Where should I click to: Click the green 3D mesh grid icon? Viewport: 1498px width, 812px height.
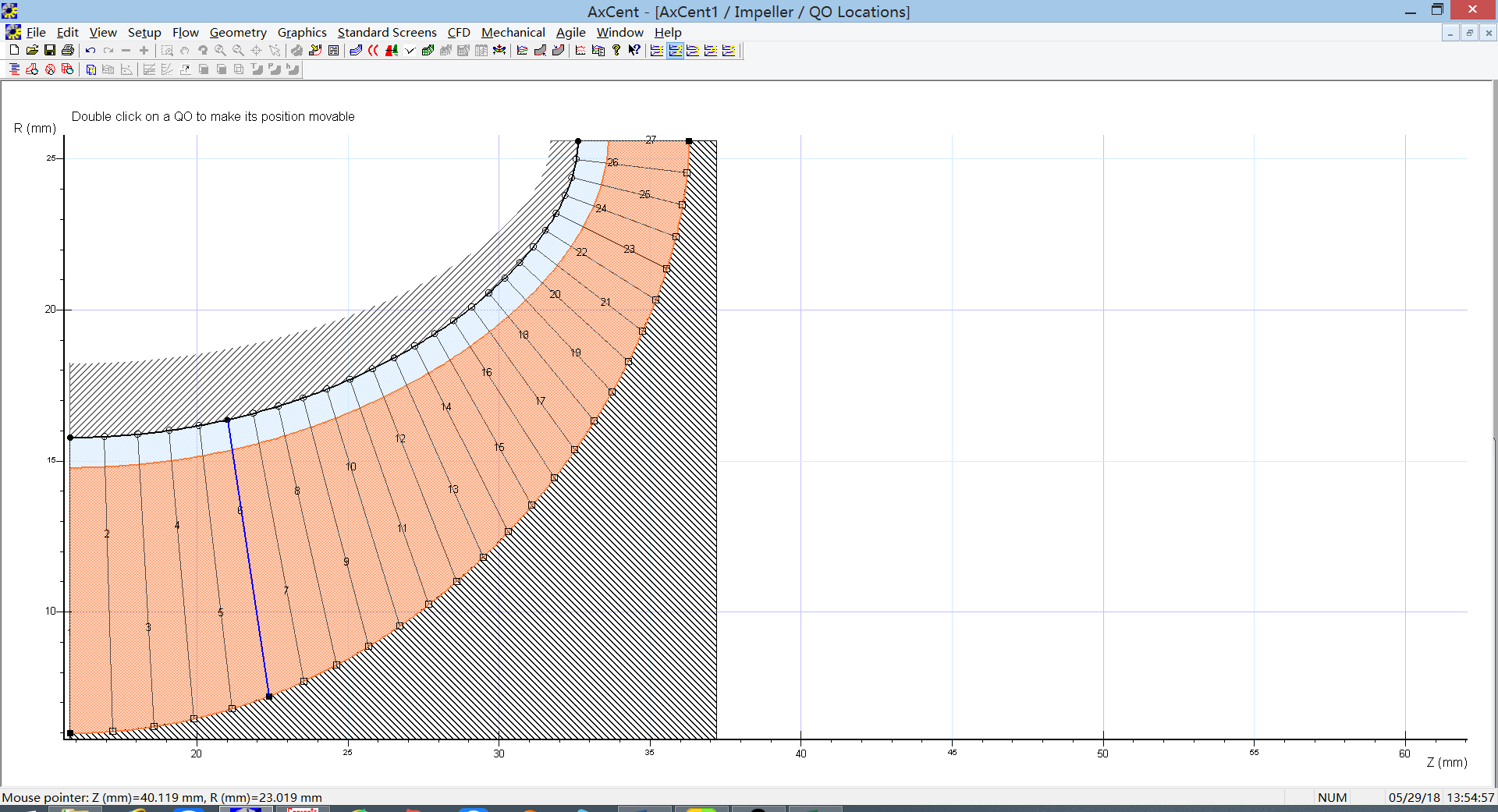coord(428,51)
